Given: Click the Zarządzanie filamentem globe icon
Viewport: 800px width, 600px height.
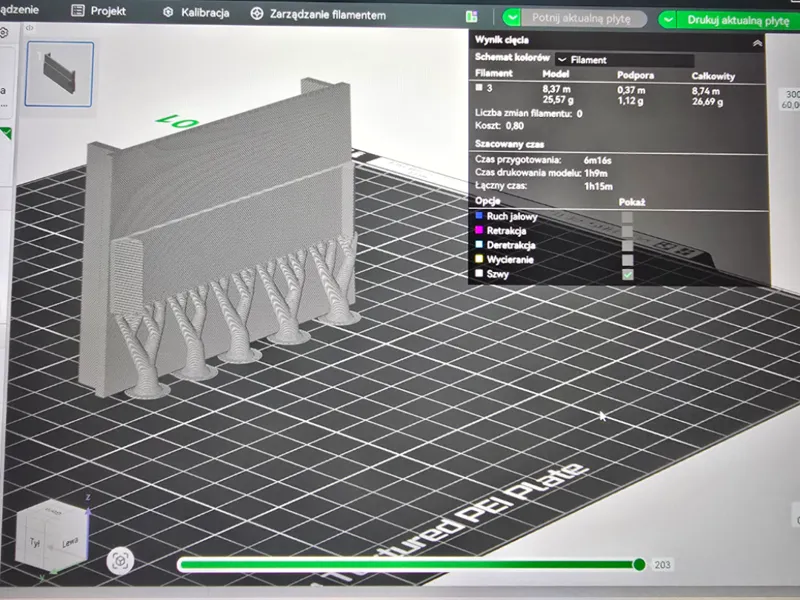Looking at the screenshot, I should point(257,14).
